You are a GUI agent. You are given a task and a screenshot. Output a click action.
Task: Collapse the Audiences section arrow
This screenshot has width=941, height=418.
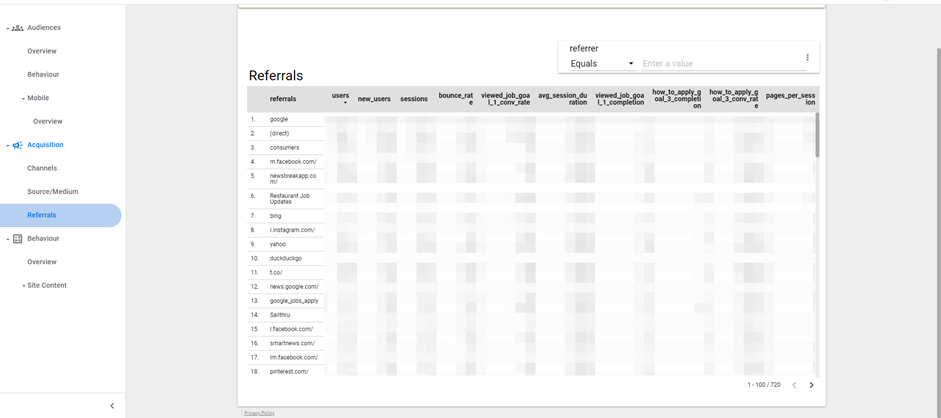pyautogui.click(x=7, y=28)
